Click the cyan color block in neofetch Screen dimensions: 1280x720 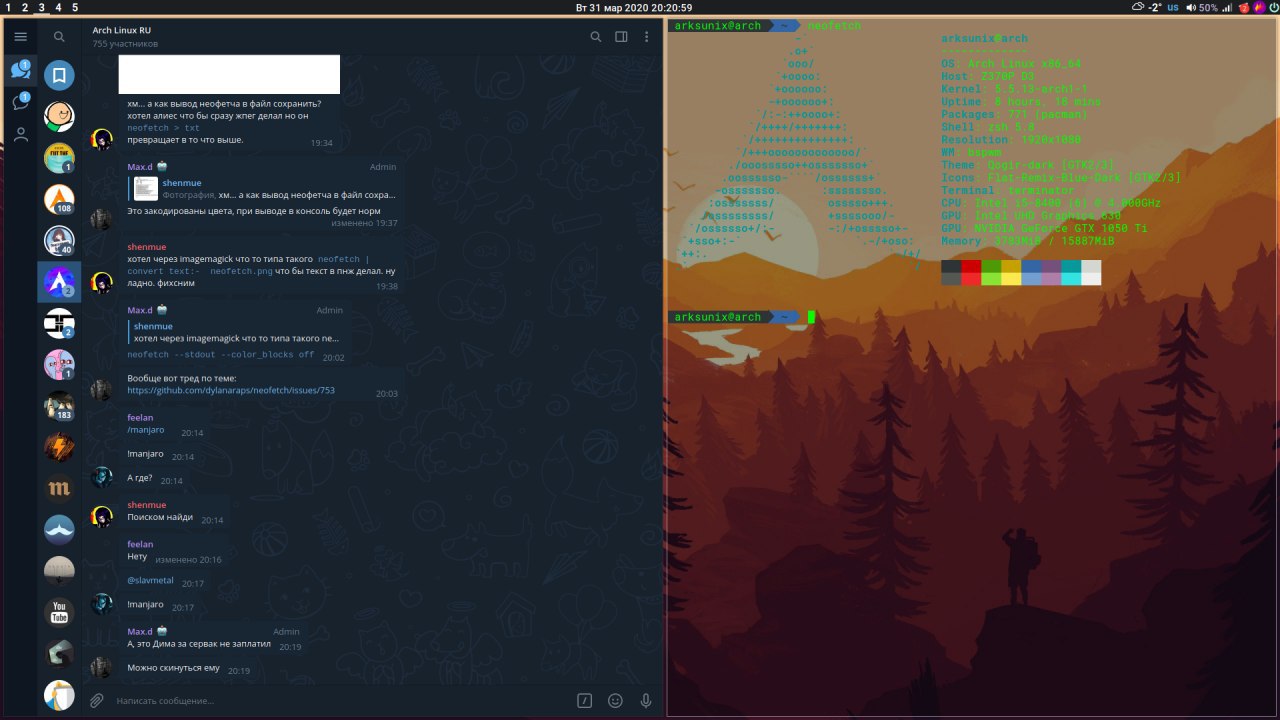1071,273
